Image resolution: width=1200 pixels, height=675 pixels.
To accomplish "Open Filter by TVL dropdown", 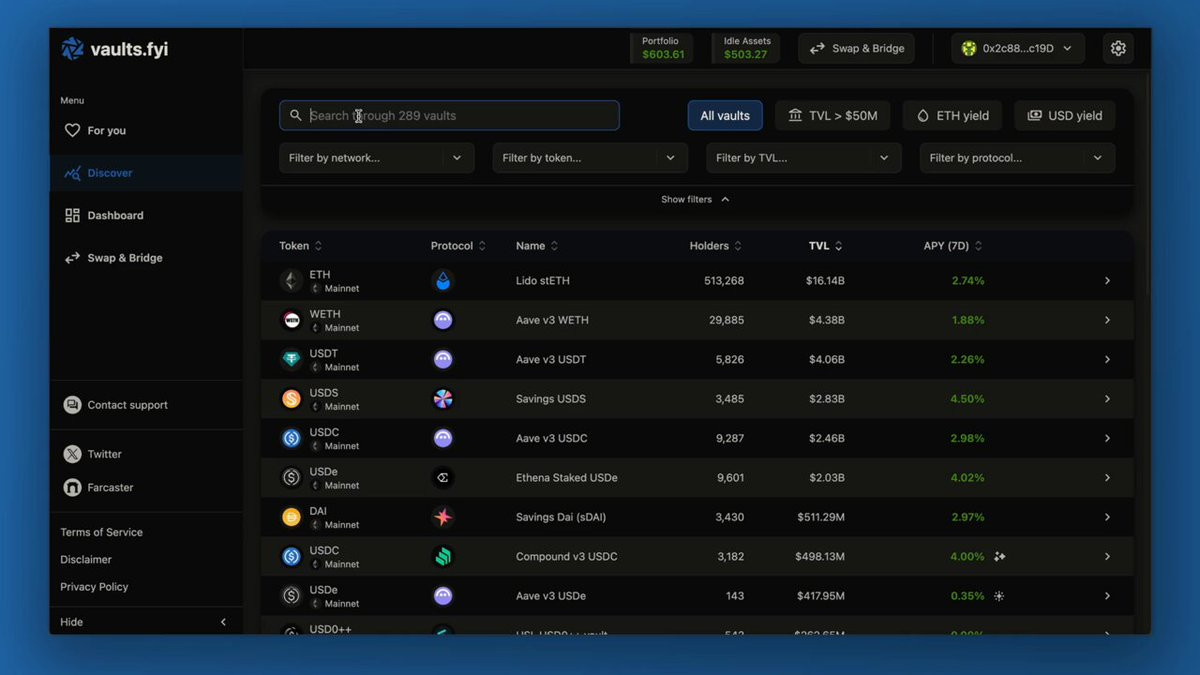I will (x=803, y=158).
